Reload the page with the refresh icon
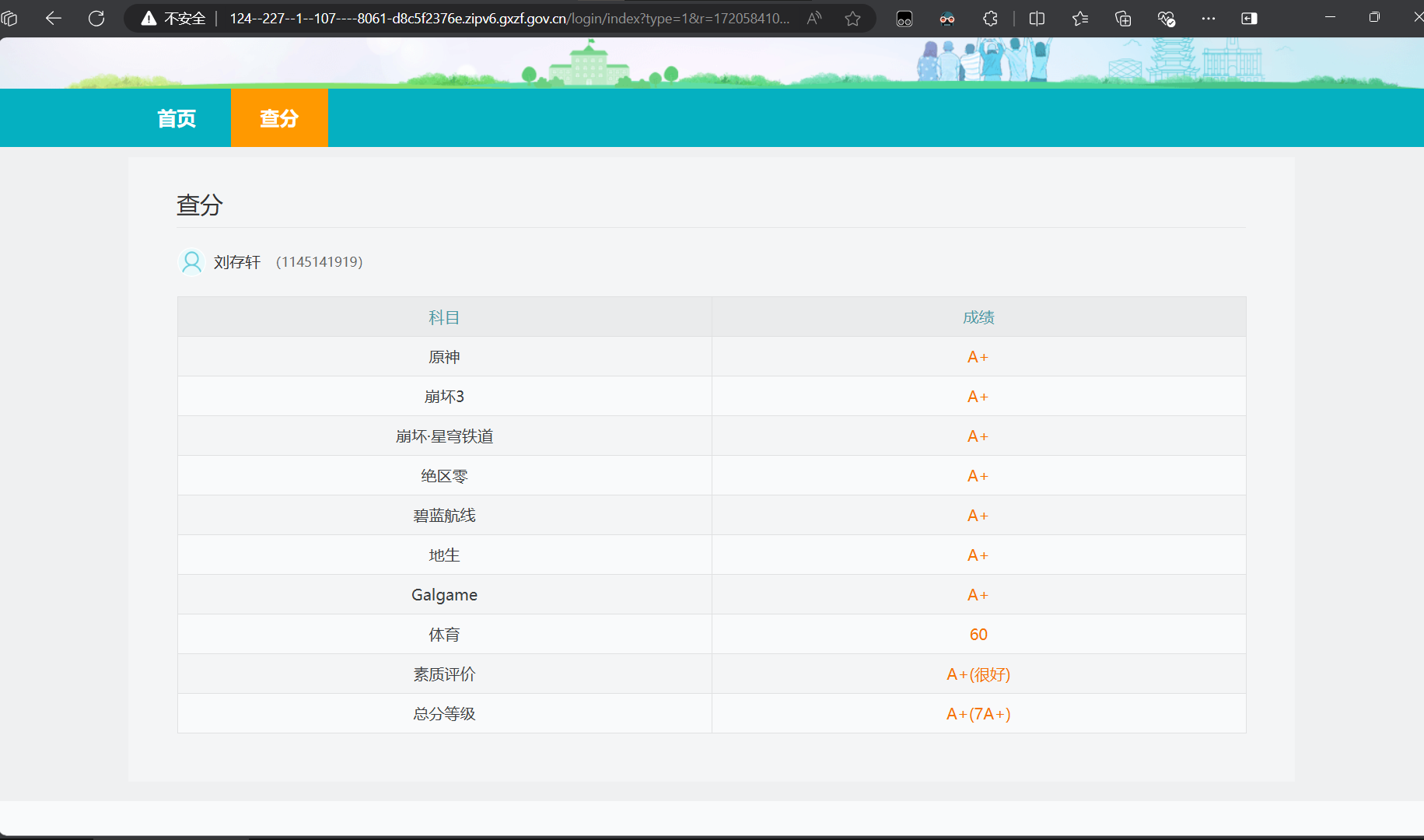1424x840 pixels. [96, 18]
